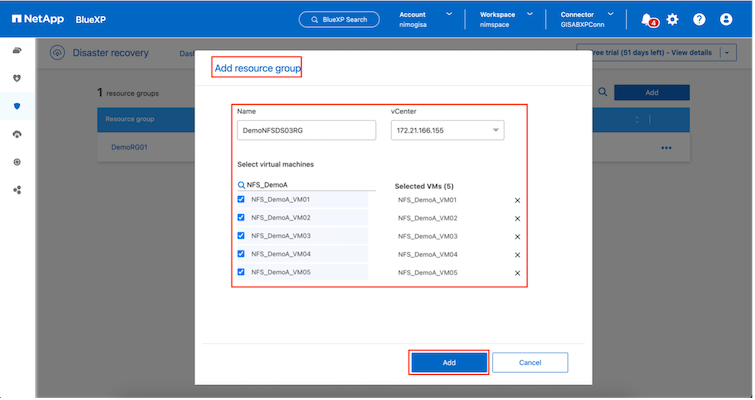Expand the vCenter dropdown 172.21.166.155
Viewport: 755px width, 400px height.
(446, 130)
